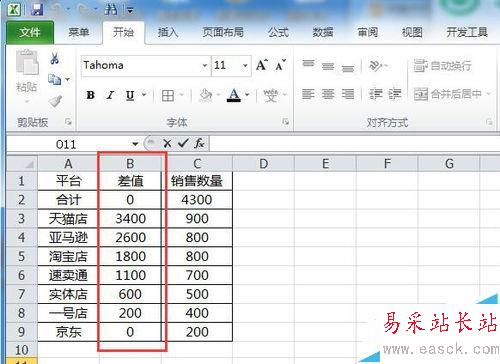Viewport: 500px width, 364px height.
Task: Decrease font size with the smaller A icon
Action: pyautogui.click(x=280, y=65)
